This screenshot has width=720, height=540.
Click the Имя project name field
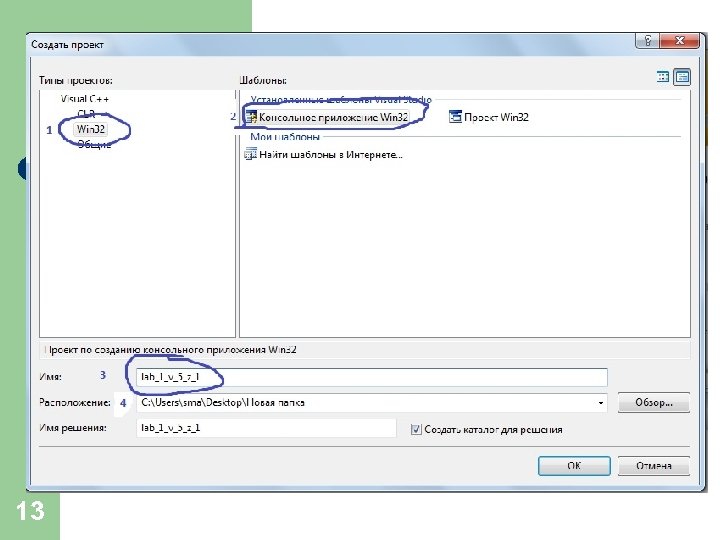(x=372, y=377)
